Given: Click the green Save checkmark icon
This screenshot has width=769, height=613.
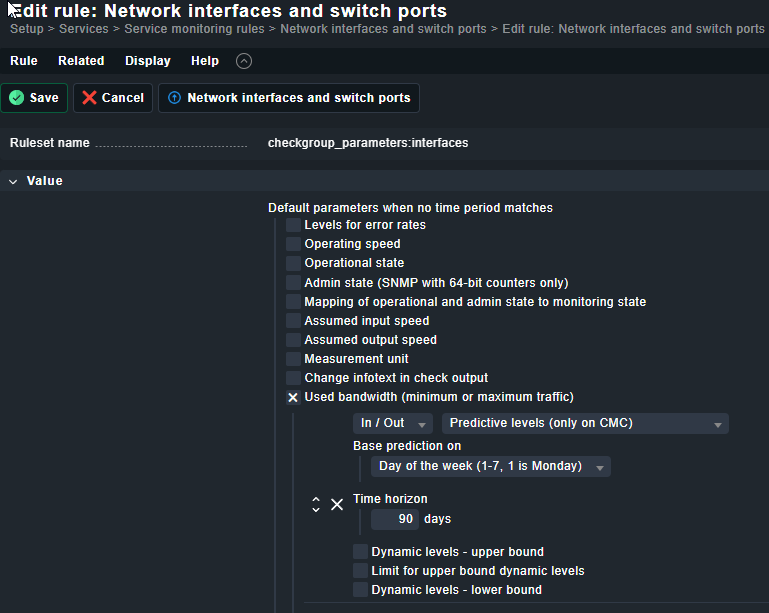Looking at the screenshot, I should click(x=17, y=98).
